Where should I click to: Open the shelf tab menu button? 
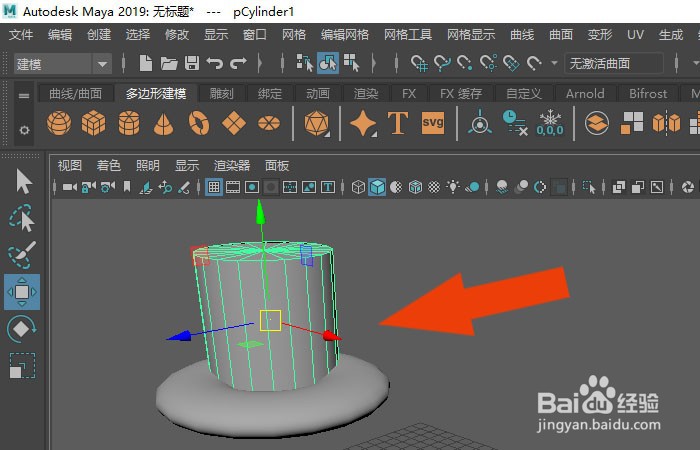click(x=24, y=96)
